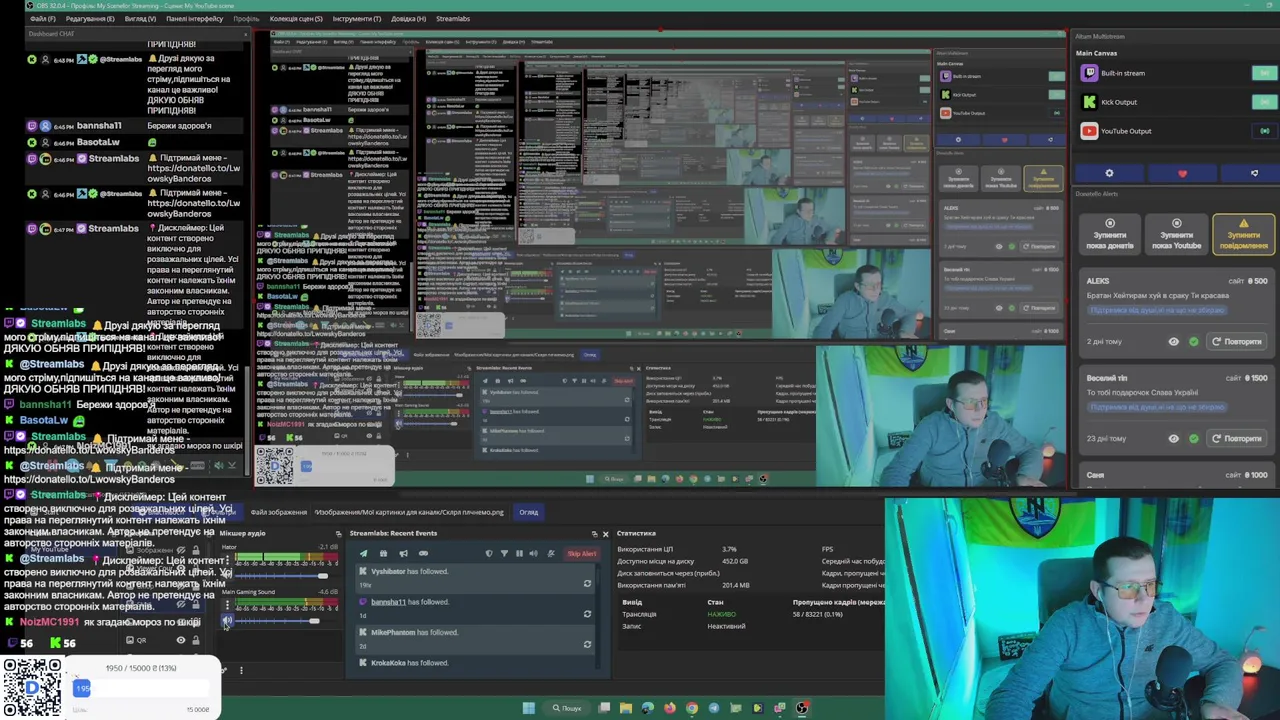Open the Вигляд (V) menu

[140, 19]
